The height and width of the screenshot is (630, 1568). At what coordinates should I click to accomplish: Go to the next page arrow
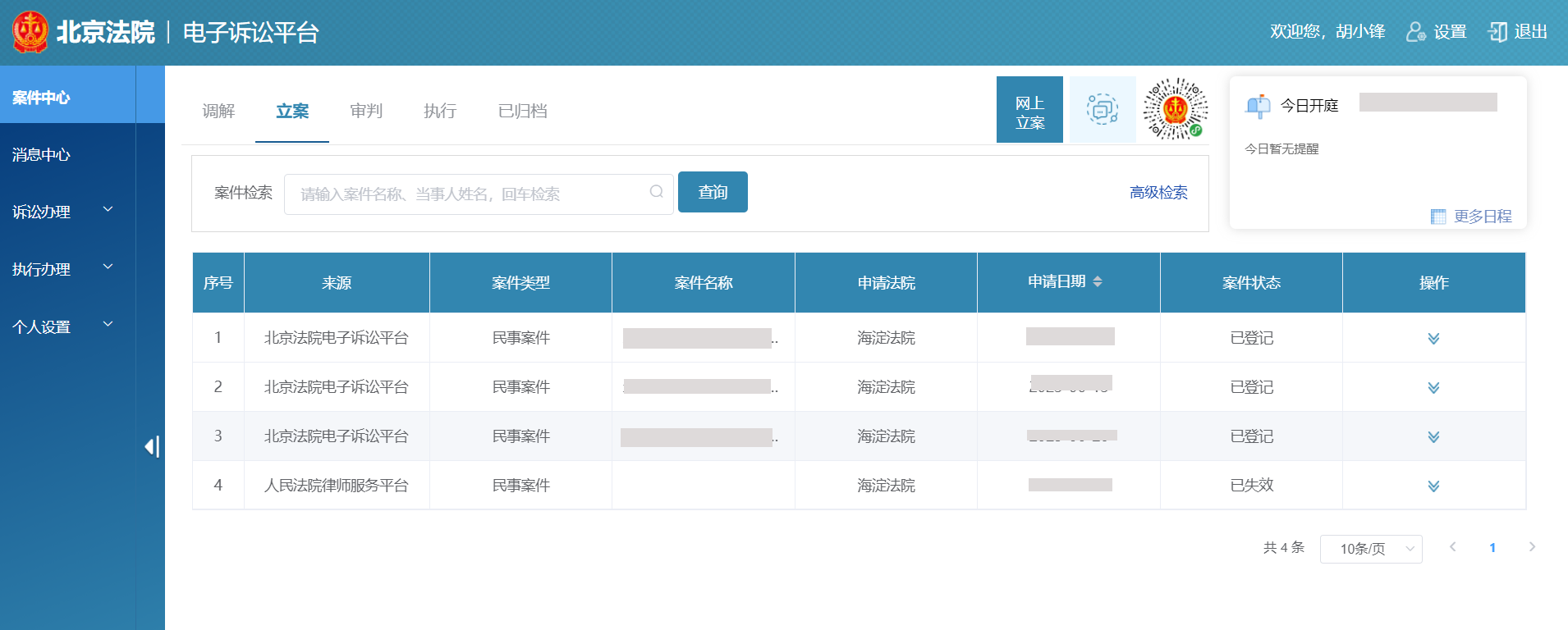point(1531,547)
